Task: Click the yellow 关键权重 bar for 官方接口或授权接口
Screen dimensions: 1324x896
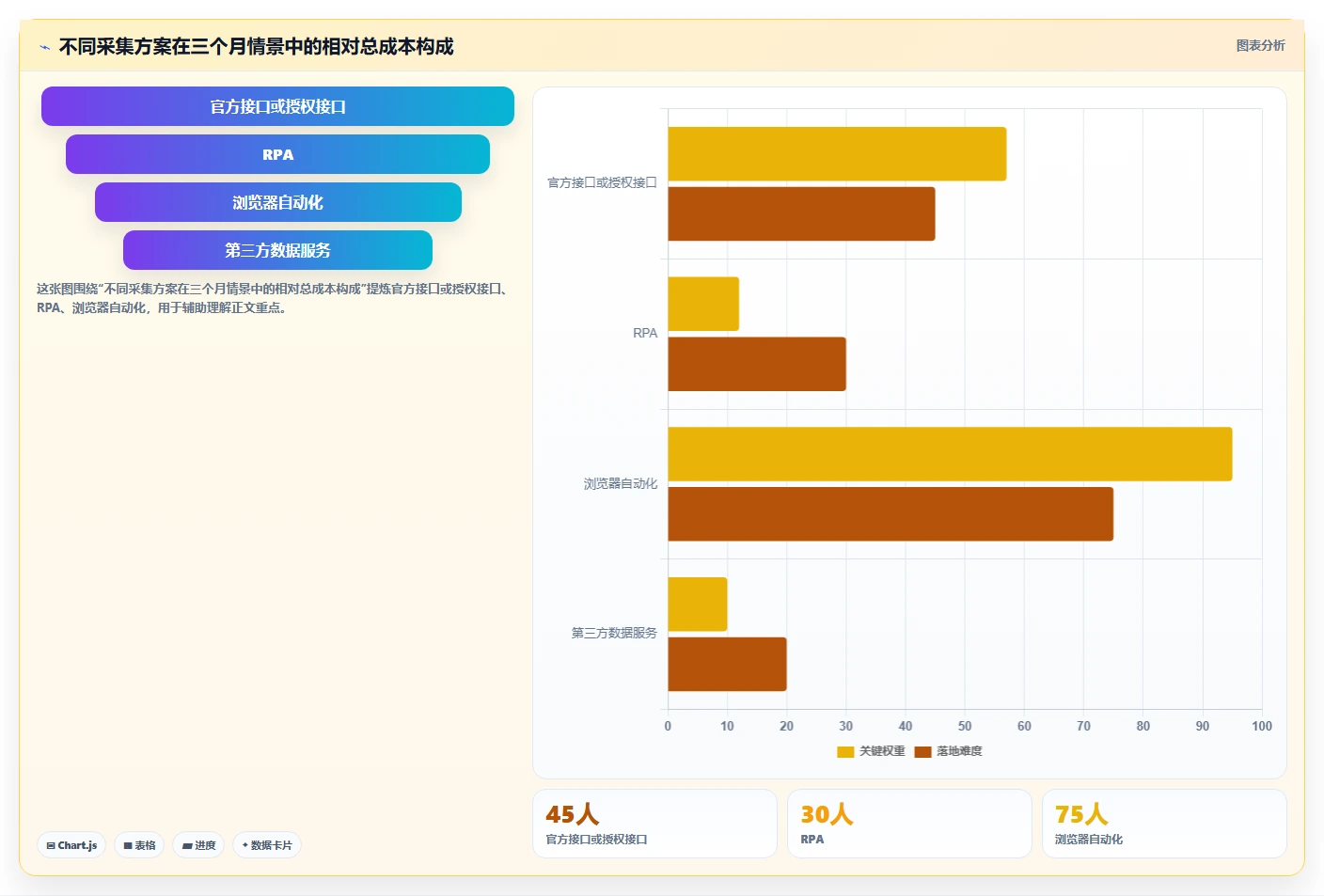Action: click(837, 154)
